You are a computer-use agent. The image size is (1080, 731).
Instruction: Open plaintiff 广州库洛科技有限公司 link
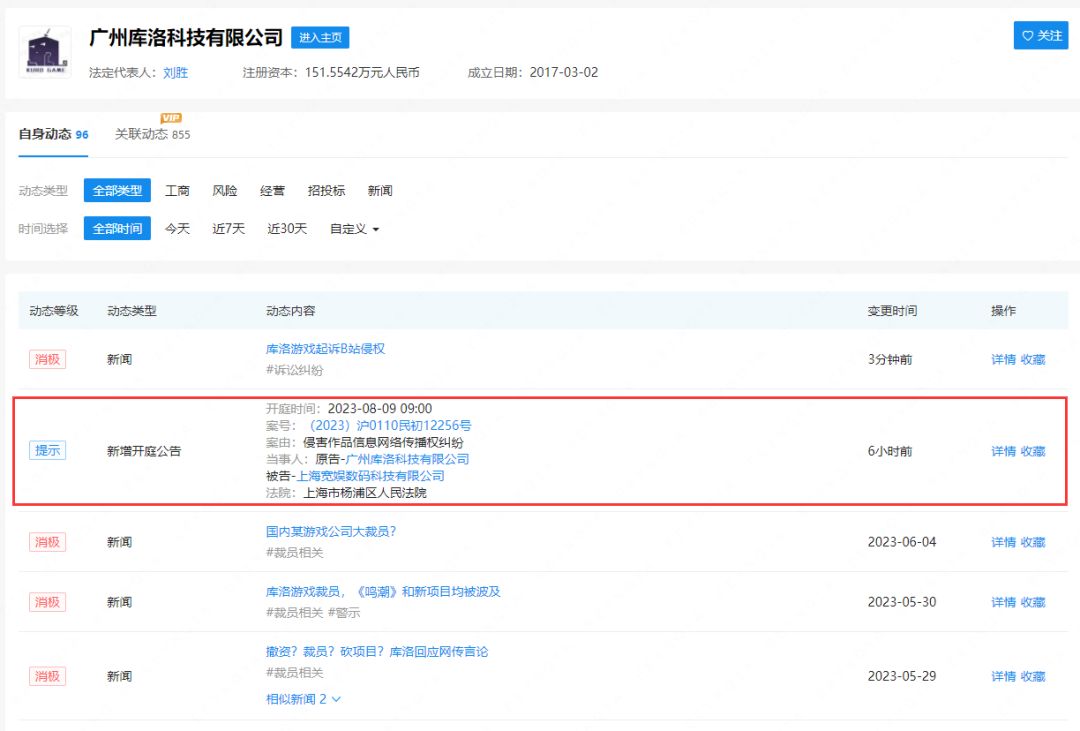(407, 459)
